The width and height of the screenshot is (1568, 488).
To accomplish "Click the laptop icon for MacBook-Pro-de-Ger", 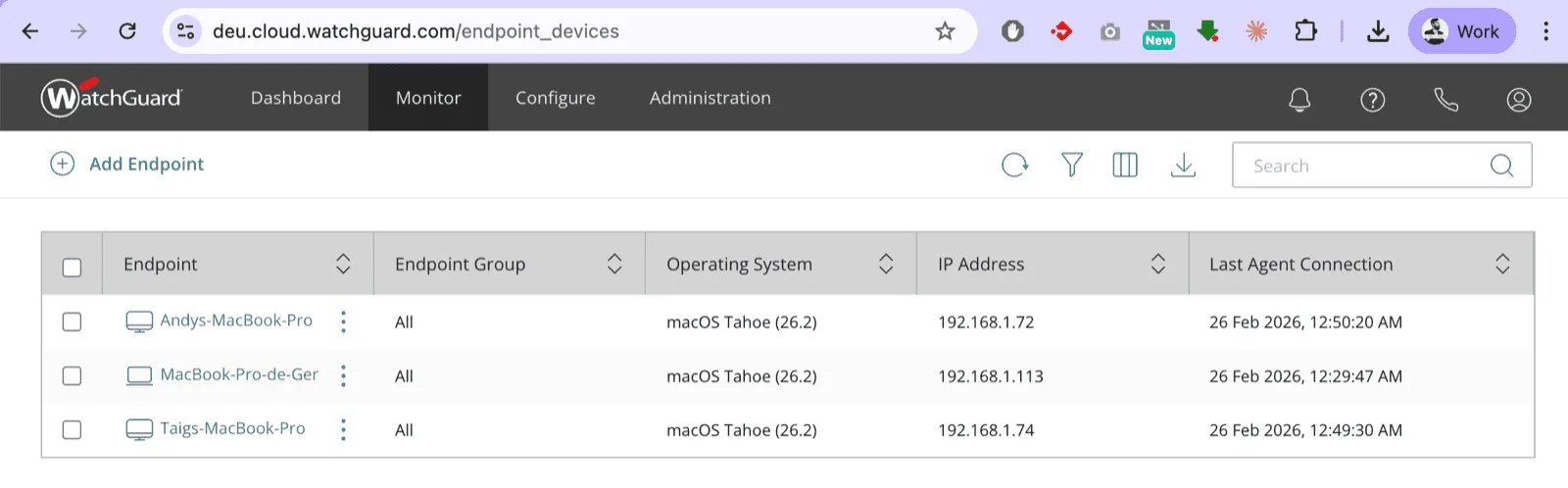I will 139,375.
